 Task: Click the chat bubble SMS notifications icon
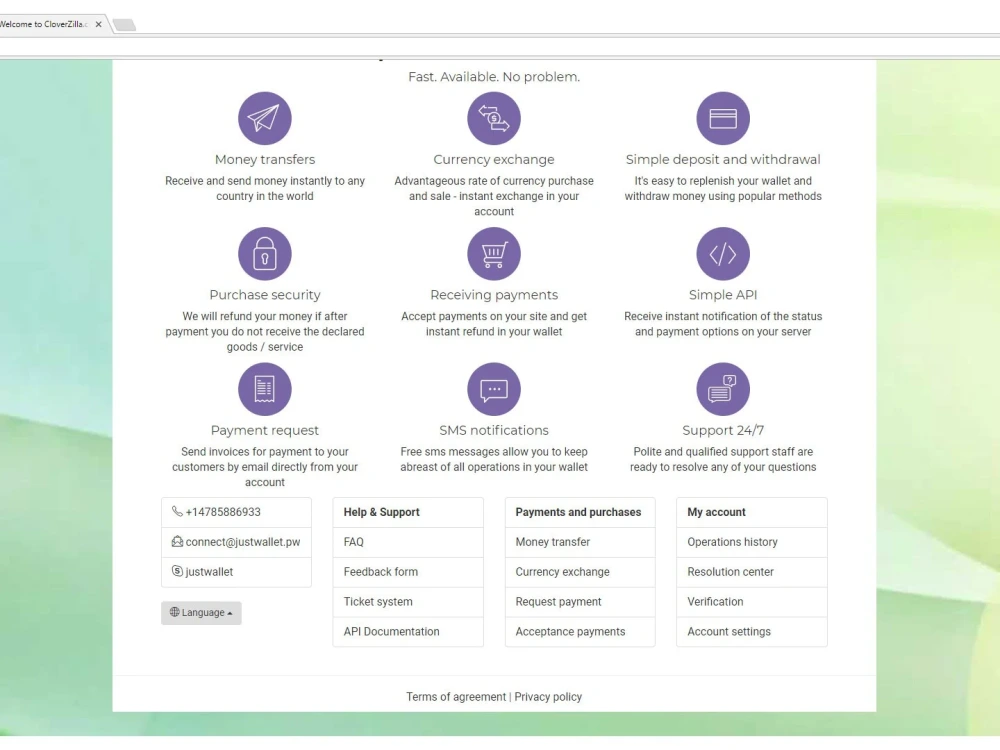point(494,389)
